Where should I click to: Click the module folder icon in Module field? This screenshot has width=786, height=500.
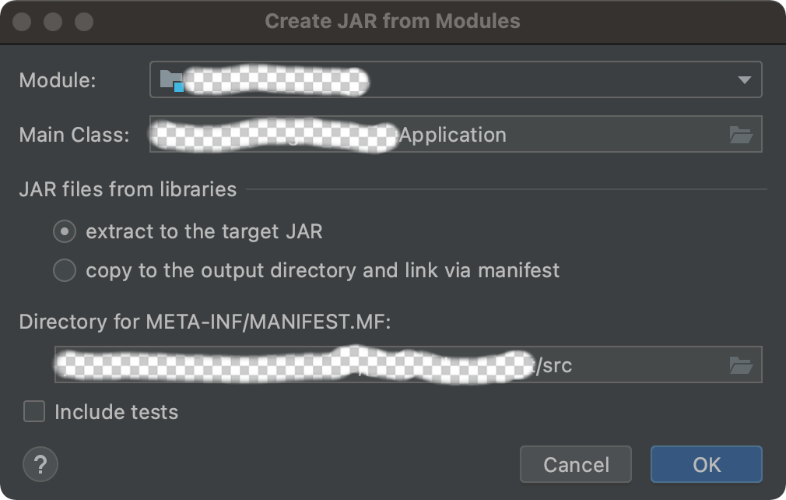[x=172, y=80]
